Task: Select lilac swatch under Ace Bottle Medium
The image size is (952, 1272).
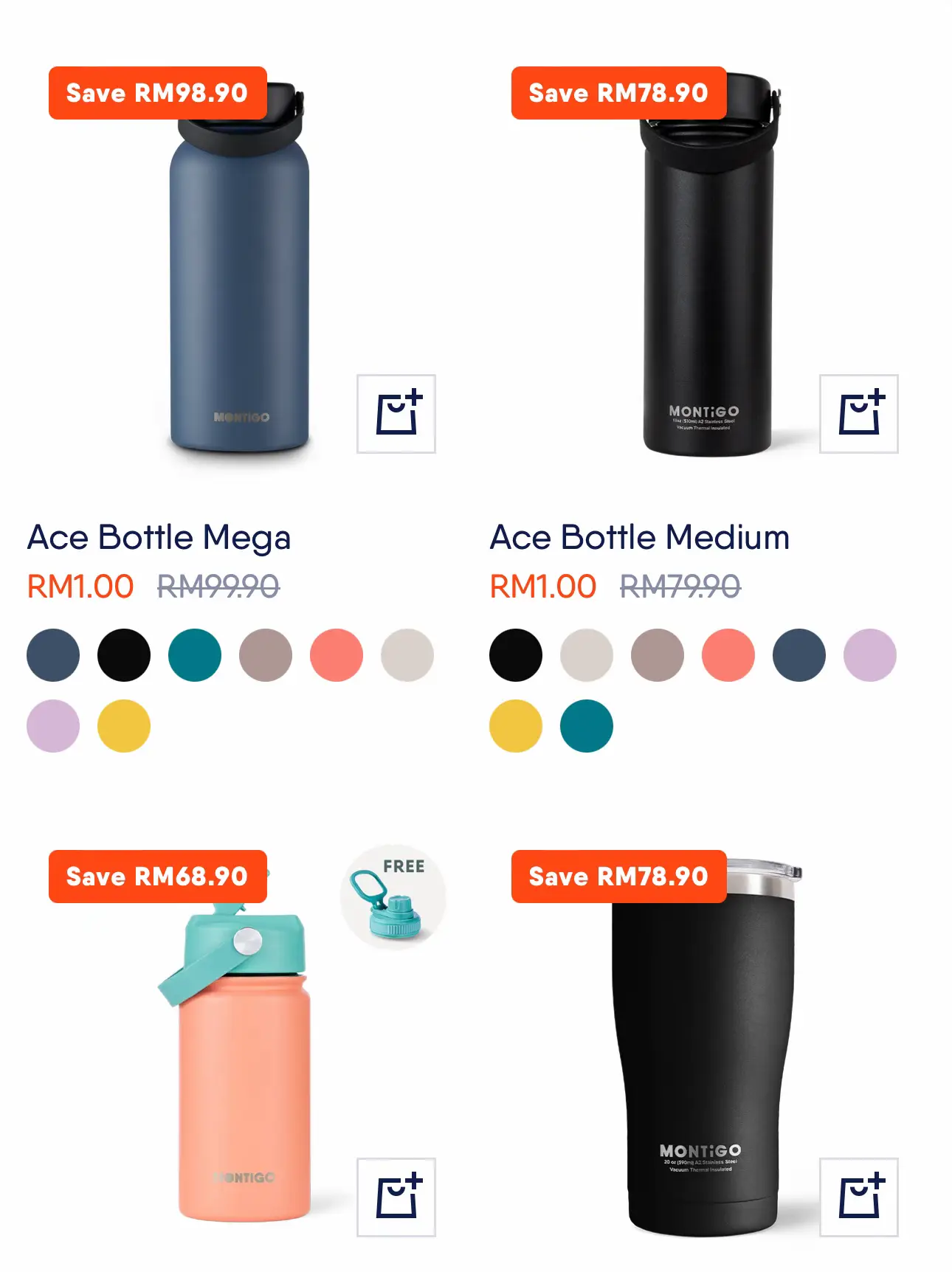Action: click(870, 655)
